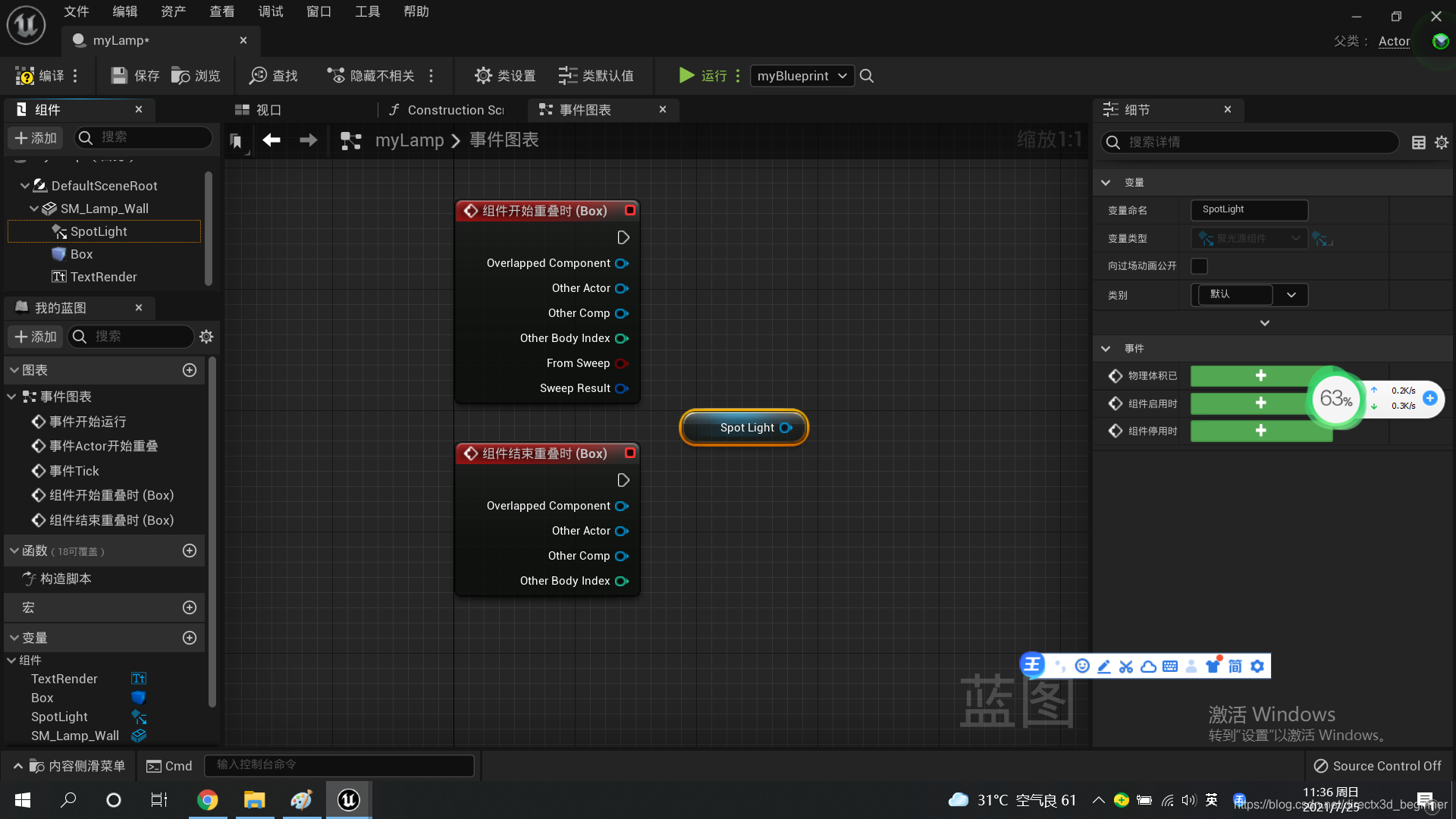Toggle Hide Unrelated nodes option

point(372,76)
